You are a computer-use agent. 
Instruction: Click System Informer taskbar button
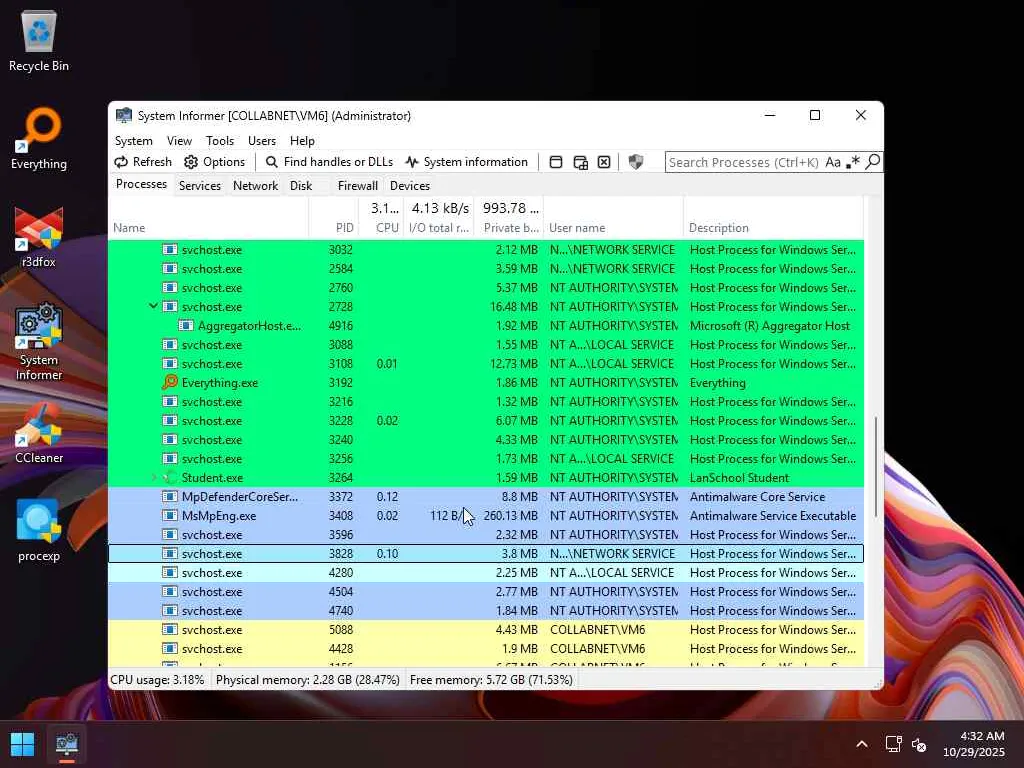[x=67, y=744]
